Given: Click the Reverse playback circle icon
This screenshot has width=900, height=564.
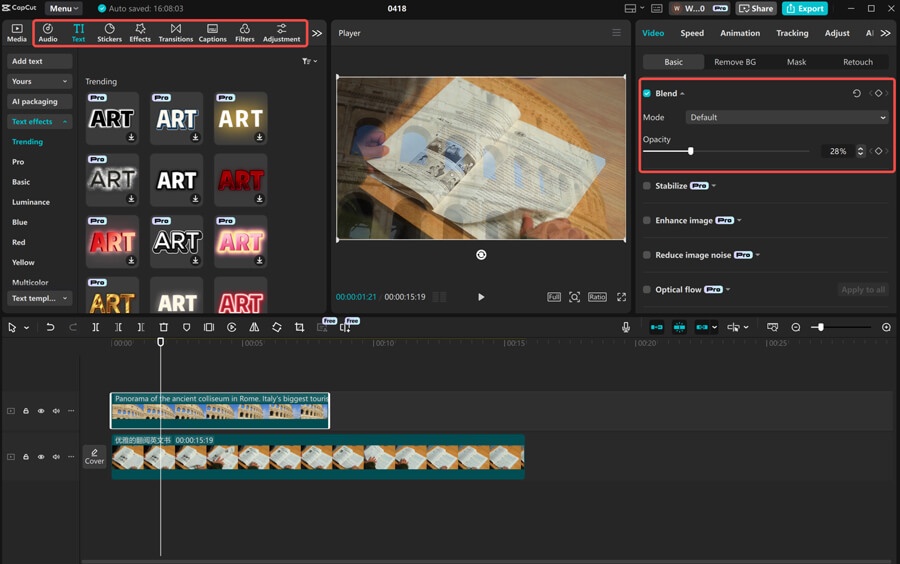Looking at the screenshot, I should (231, 327).
